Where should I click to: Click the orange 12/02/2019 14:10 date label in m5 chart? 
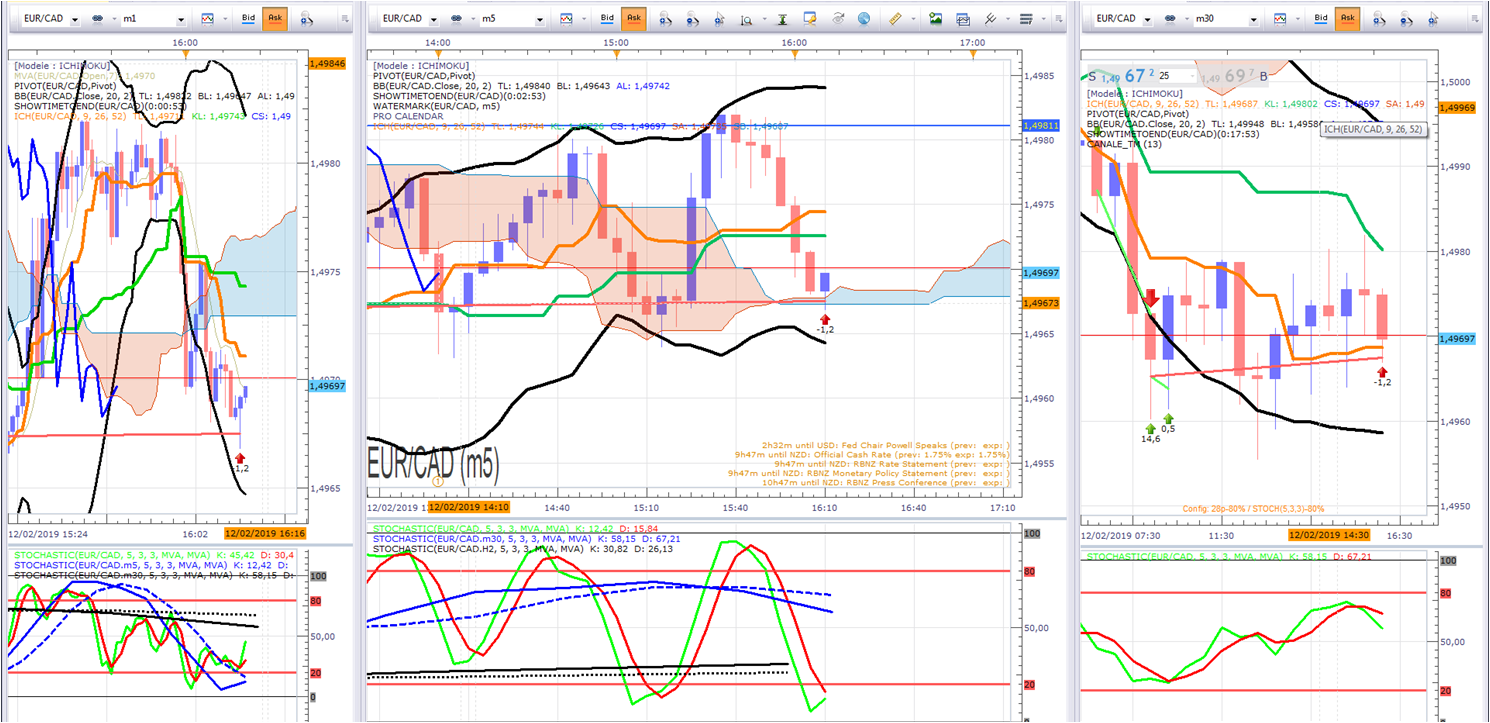468,507
